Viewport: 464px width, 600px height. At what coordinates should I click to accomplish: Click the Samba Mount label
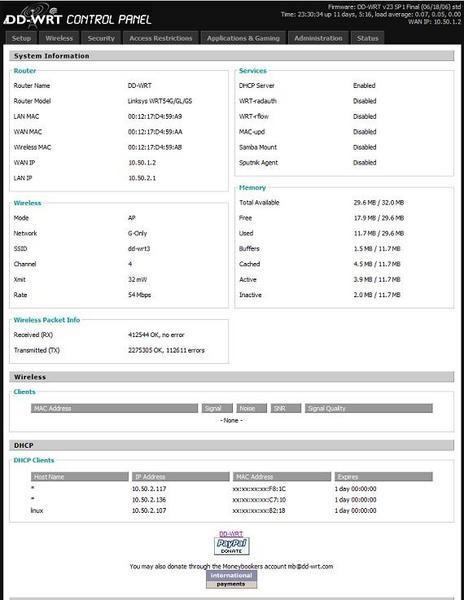tap(258, 147)
